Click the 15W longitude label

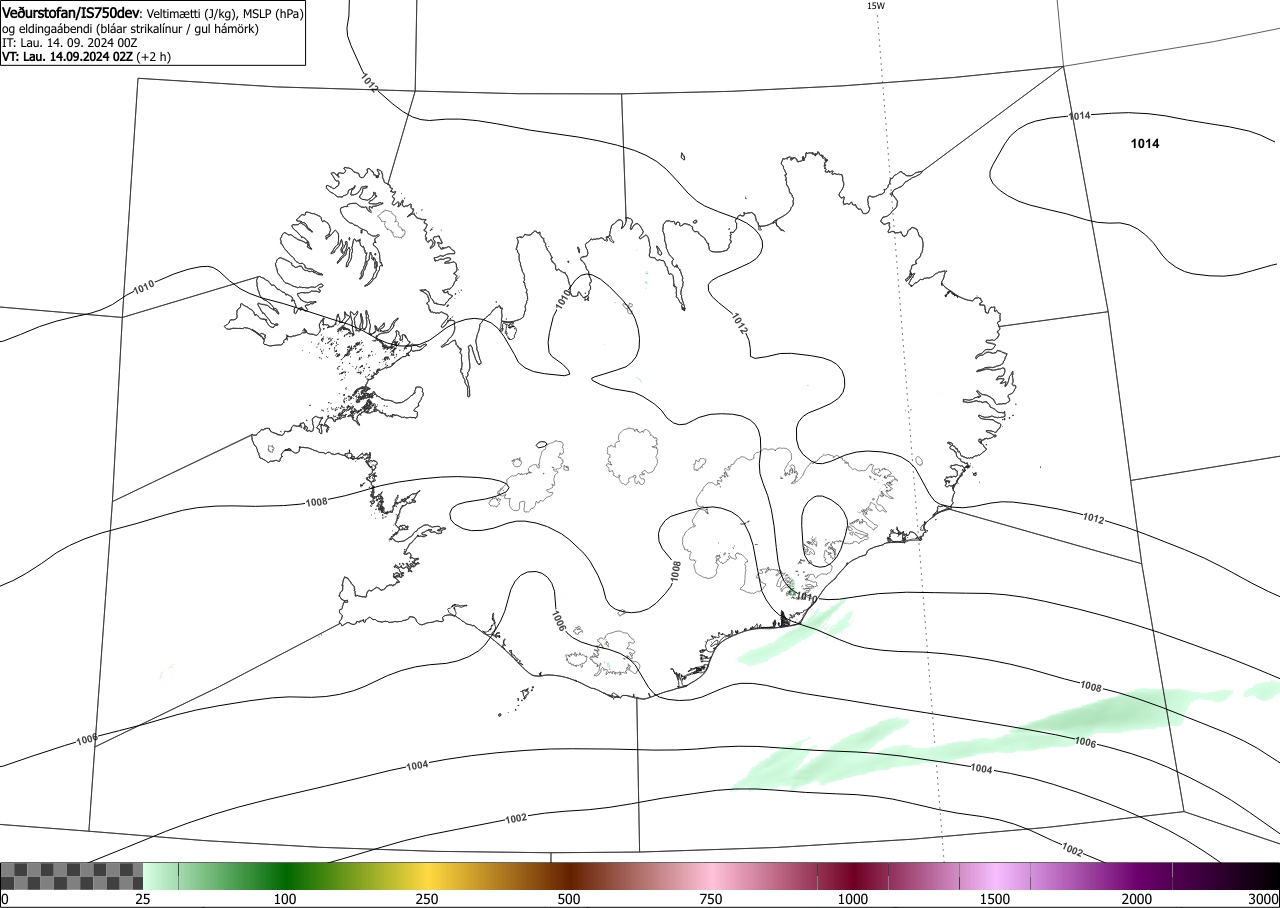pos(875,6)
